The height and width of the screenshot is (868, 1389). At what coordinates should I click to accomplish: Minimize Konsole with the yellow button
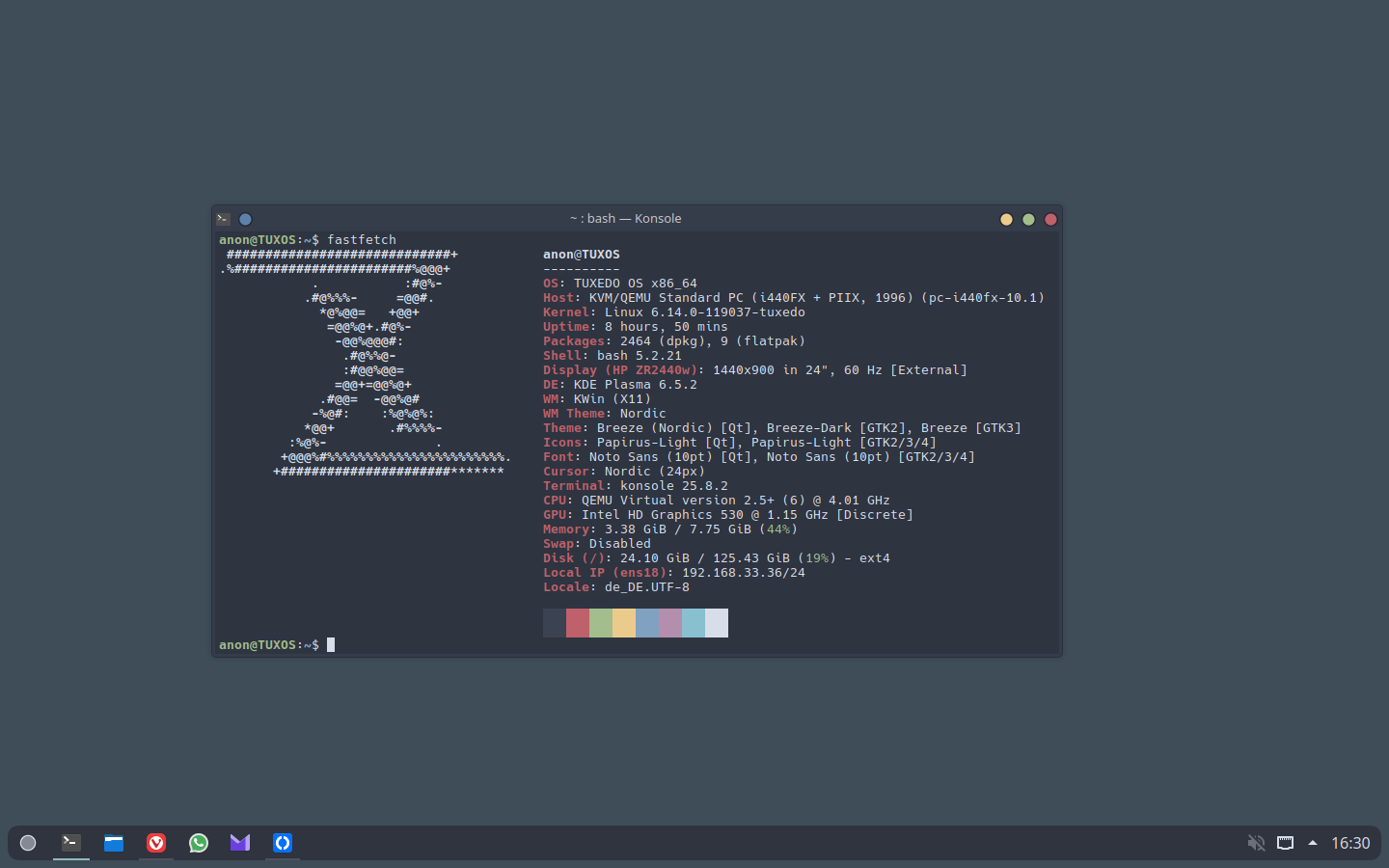[x=1006, y=219]
